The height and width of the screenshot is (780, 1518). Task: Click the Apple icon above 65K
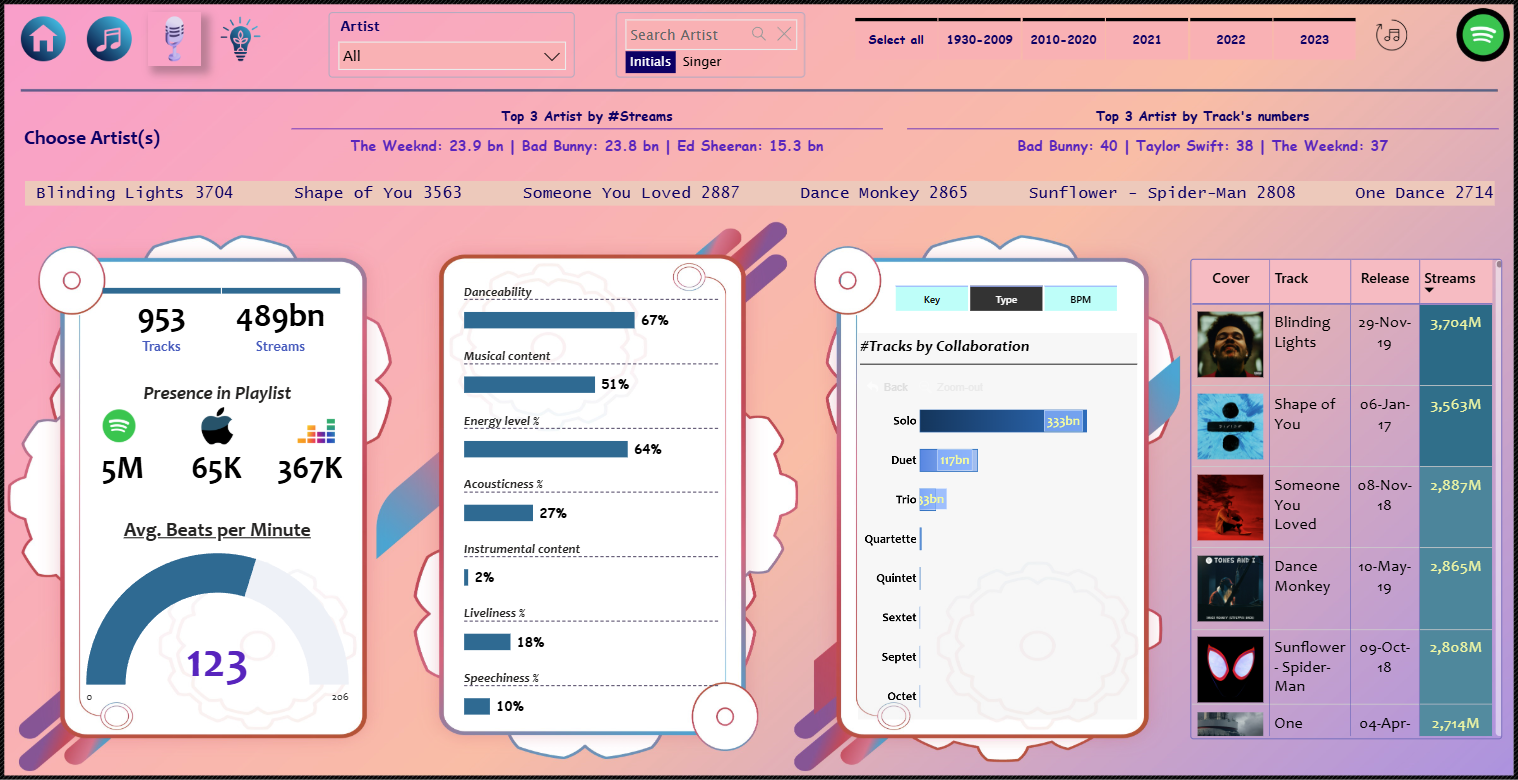[x=217, y=427]
